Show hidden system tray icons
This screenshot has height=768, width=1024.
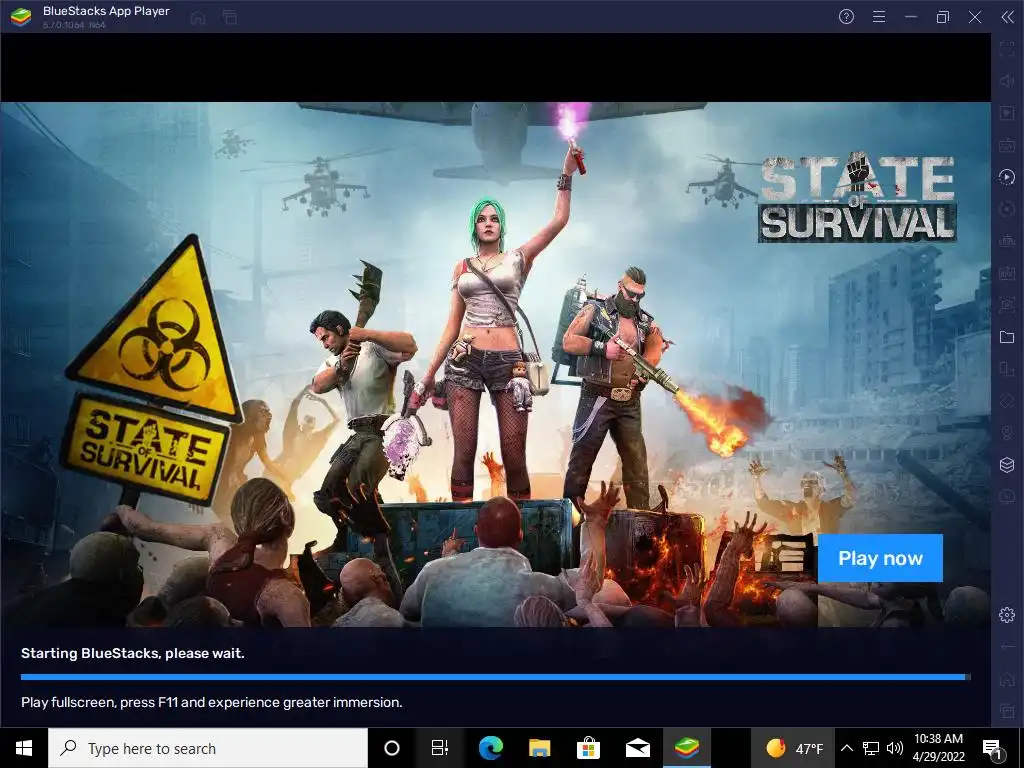(x=846, y=748)
